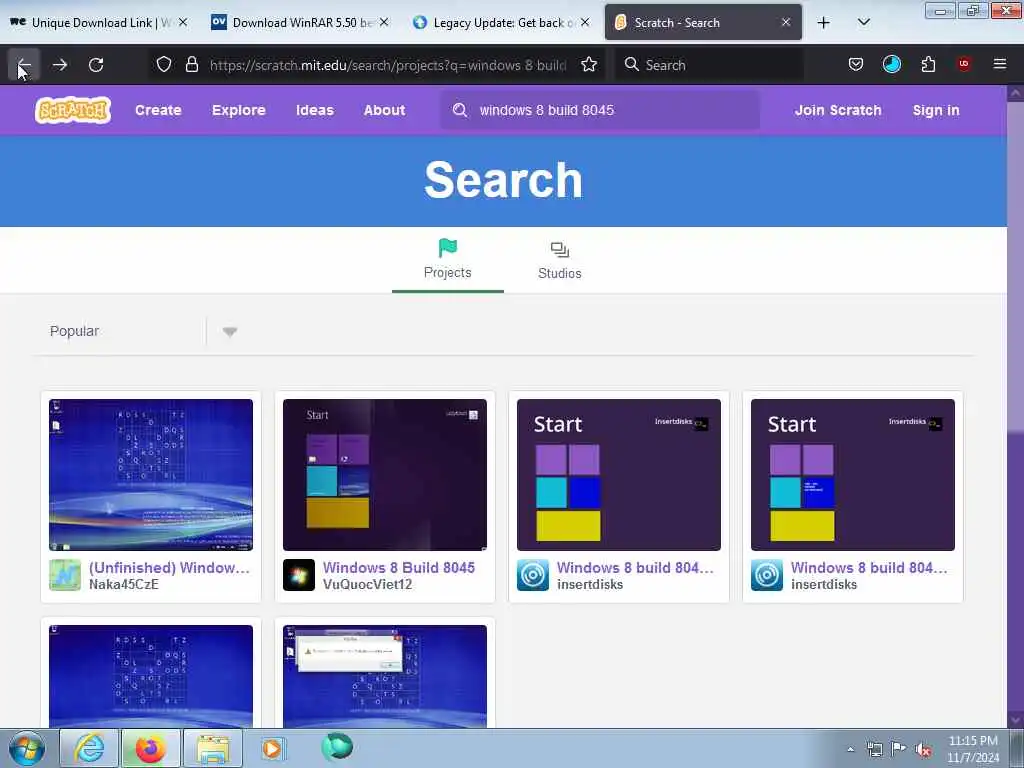Open Windows 8 Build 8045 project title link
1024x768 pixels.
point(399,568)
